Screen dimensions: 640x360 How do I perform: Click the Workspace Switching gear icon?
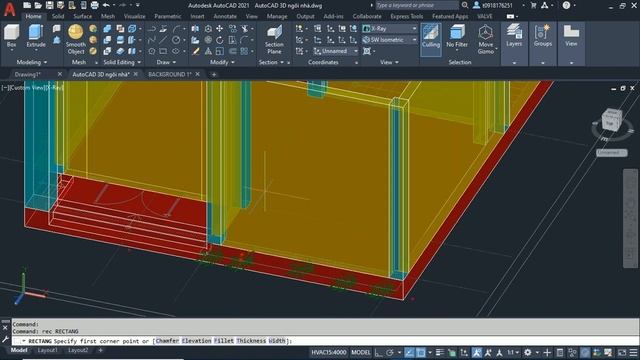pos(527,353)
